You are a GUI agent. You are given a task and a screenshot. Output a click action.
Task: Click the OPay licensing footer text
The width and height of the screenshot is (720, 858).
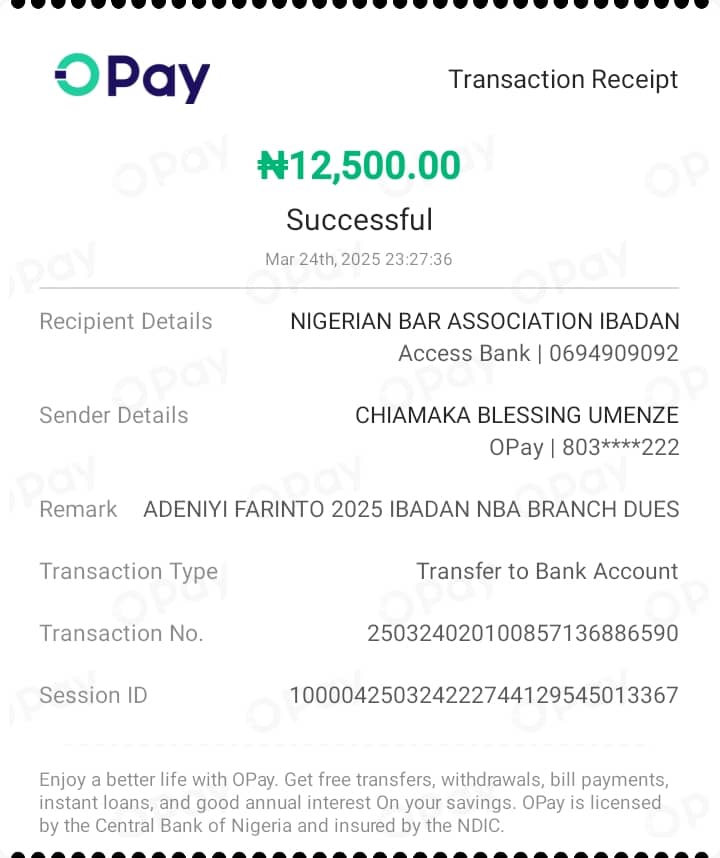(x=353, y=802)
